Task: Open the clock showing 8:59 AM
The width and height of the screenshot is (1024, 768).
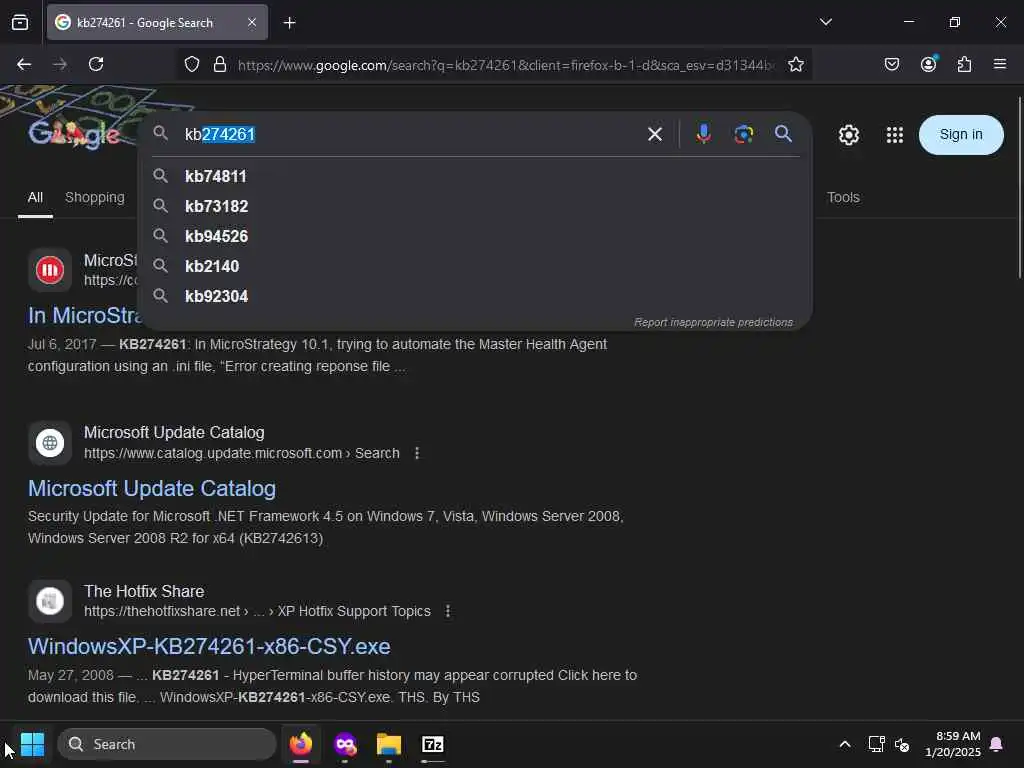Action: [x=953, y=744]
